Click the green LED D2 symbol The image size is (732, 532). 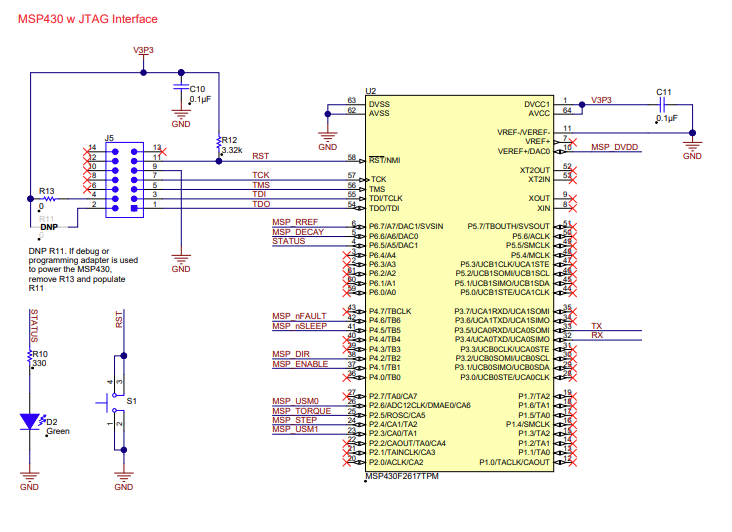(30, 422)
